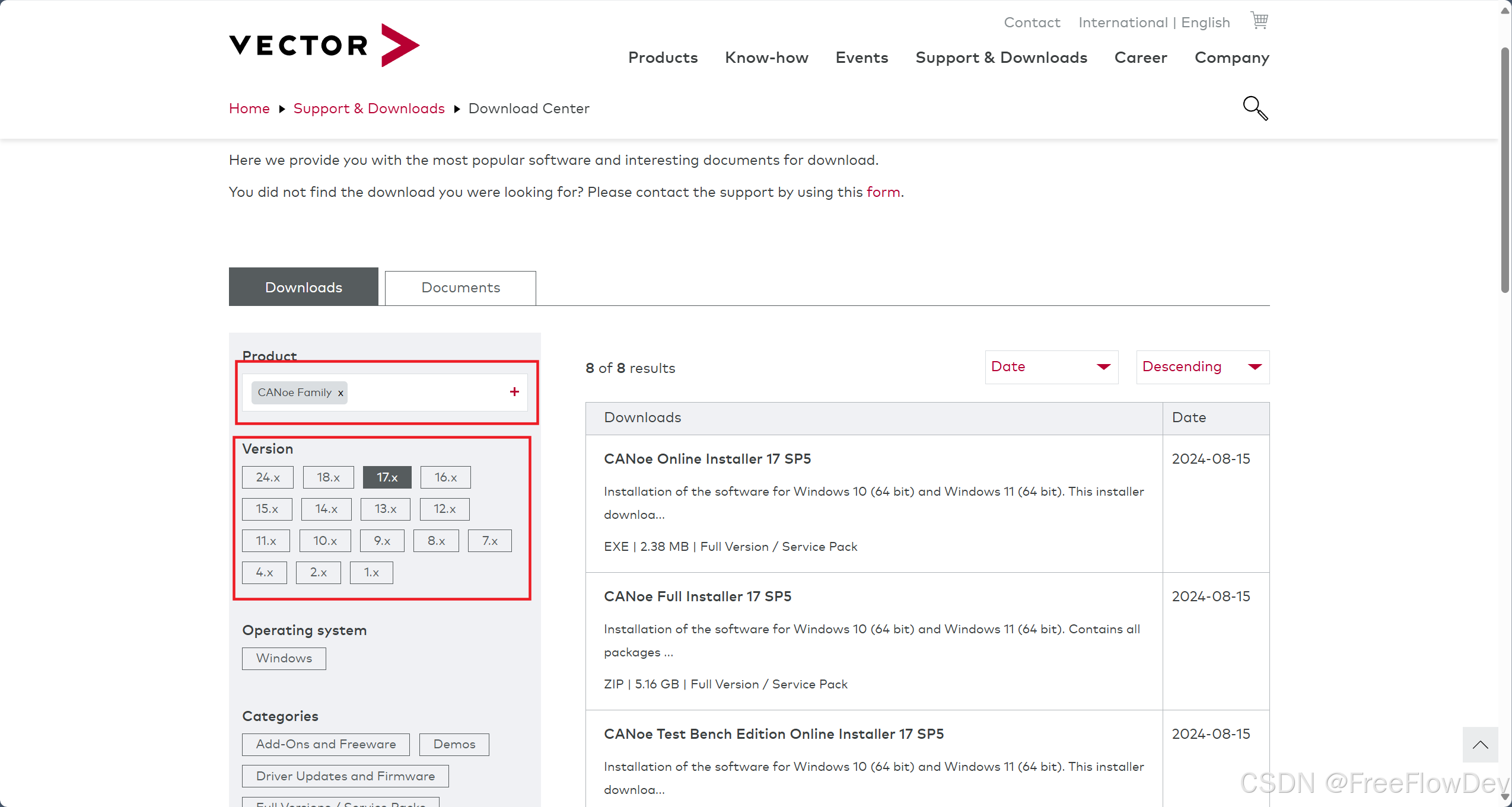This screenshot has height=807, width=1512.
Task: Click the Vector logo
Action: [324, 45]
